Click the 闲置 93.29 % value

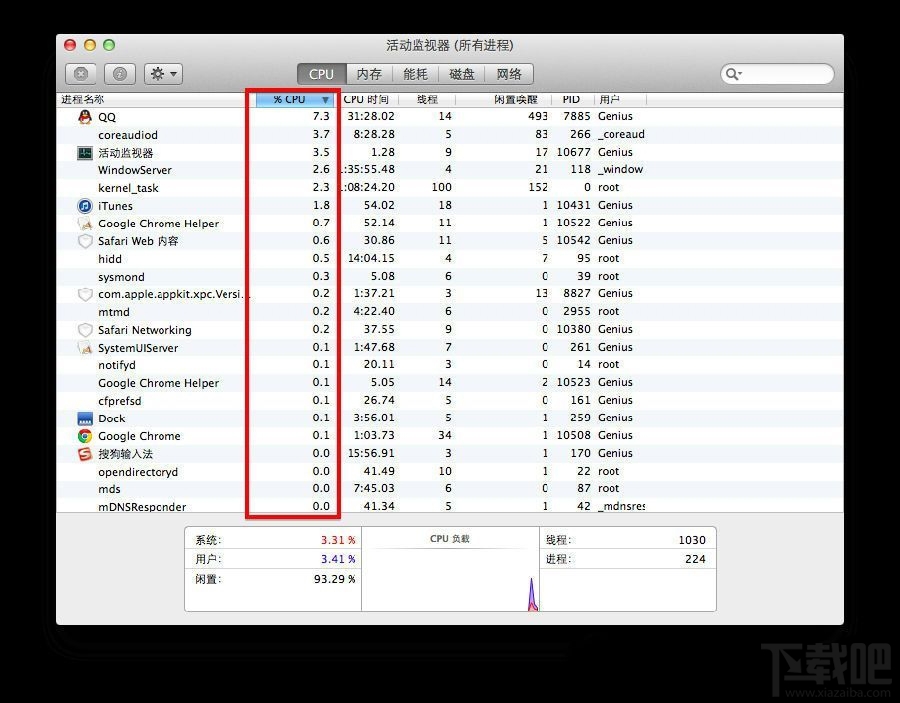335,579
